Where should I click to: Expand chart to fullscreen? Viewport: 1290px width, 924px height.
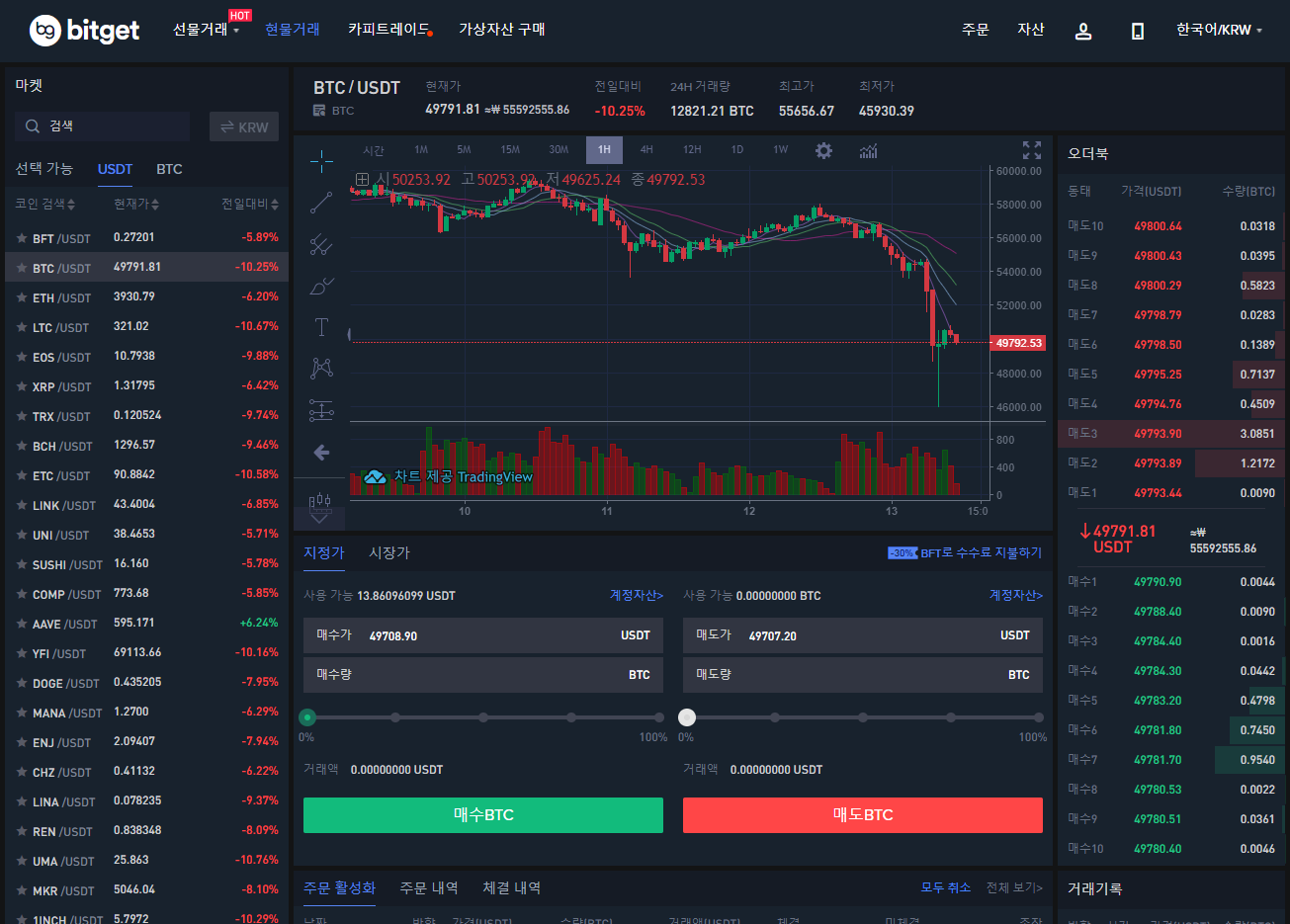1032,150
